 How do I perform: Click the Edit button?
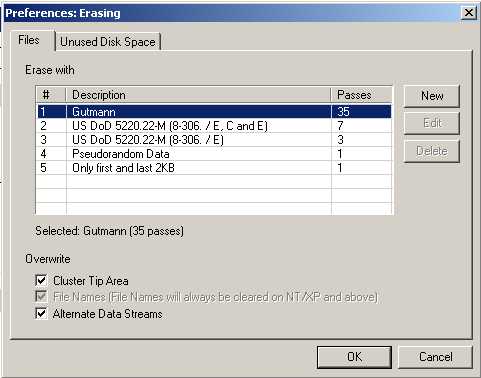[432, 123]
